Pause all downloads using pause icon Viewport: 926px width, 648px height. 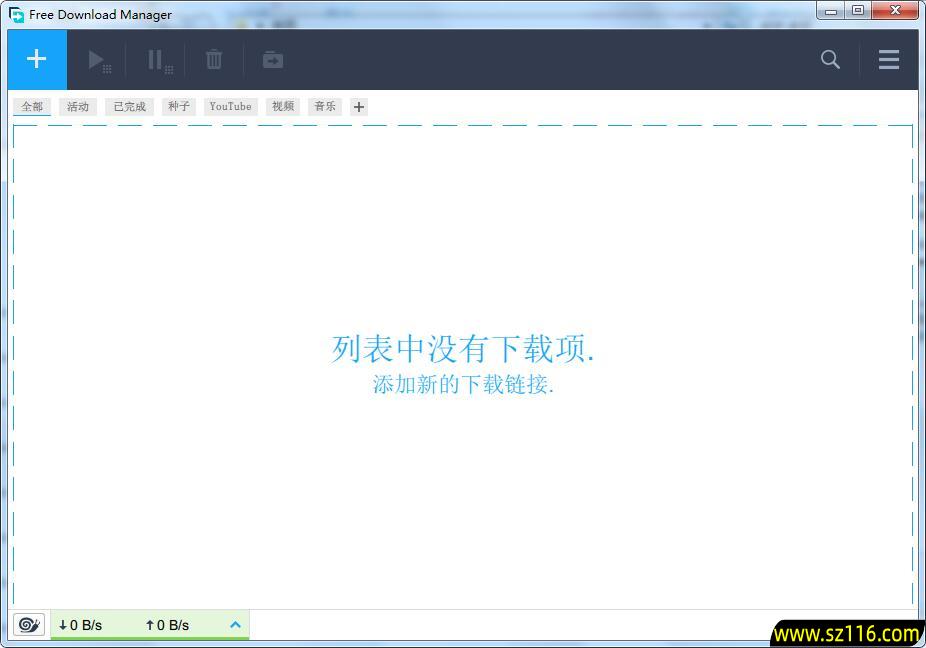(x=157, y=60)
